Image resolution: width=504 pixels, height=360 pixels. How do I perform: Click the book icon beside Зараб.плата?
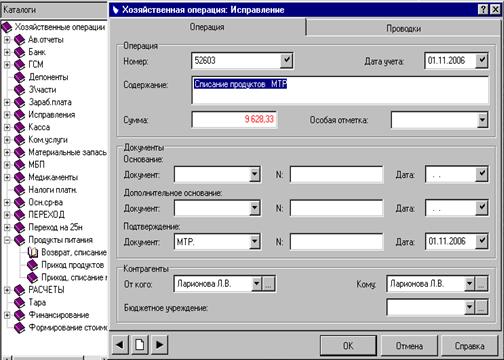click(19, 102)
